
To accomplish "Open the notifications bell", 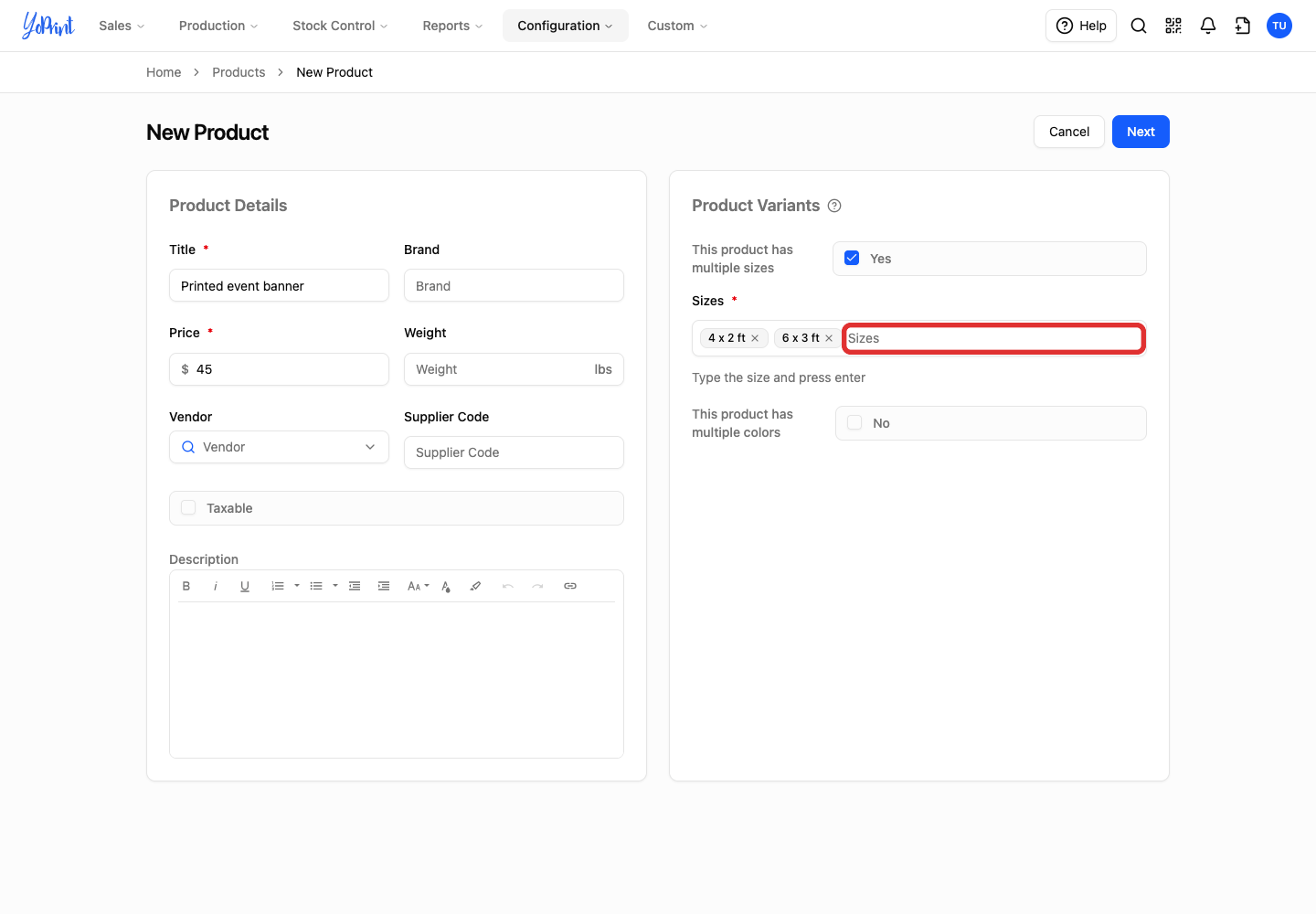I will [1208, 26].
